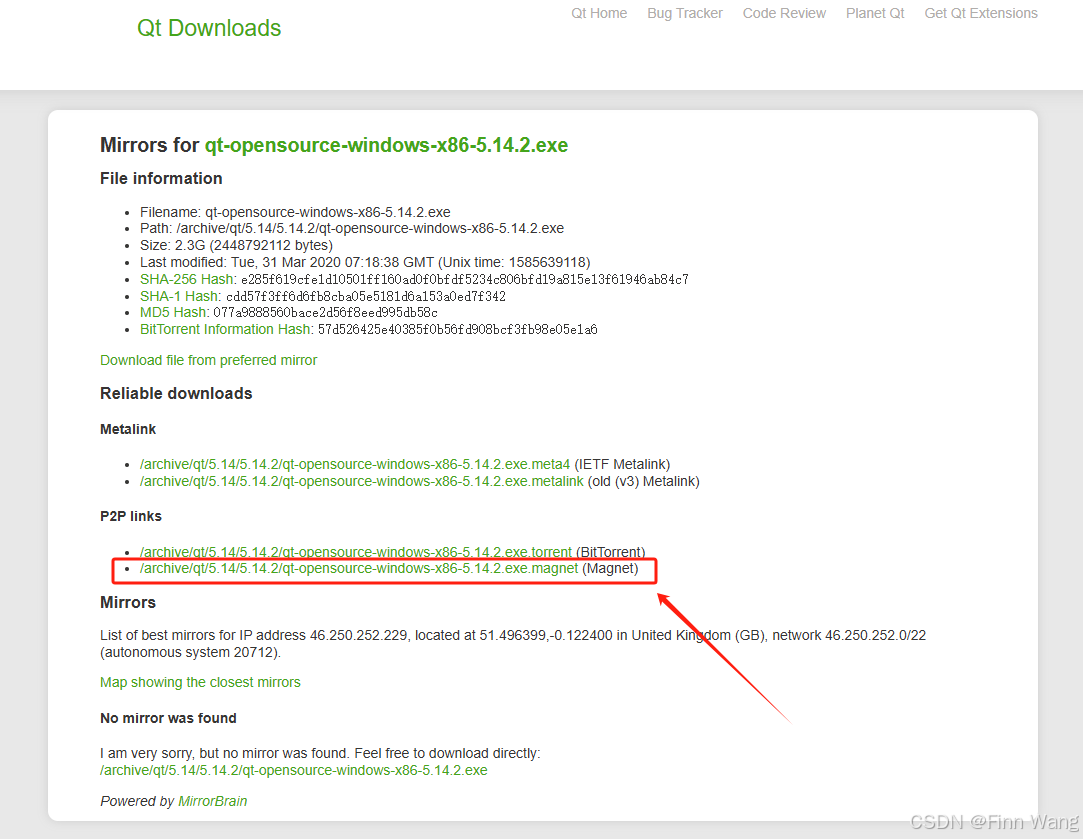The image size is (1083, 839).
Task: Click the P2P links subheading
Action: (131, 517)
